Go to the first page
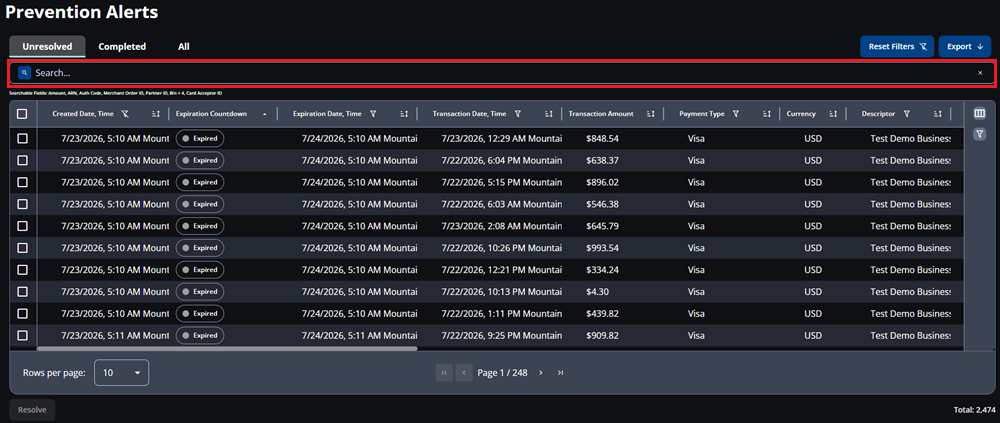The height and width of the screenshot is (423, 1000). point(444,373)
